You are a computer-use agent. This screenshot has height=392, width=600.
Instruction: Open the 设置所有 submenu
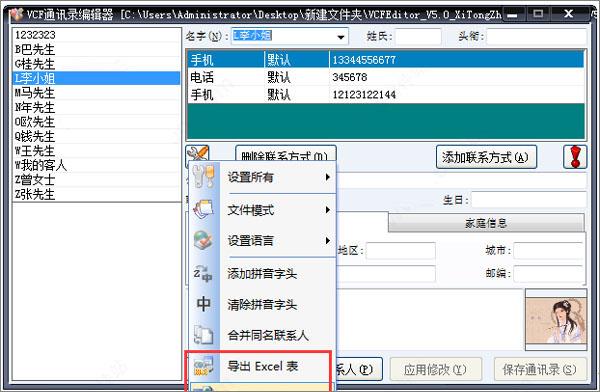(262, 177)
